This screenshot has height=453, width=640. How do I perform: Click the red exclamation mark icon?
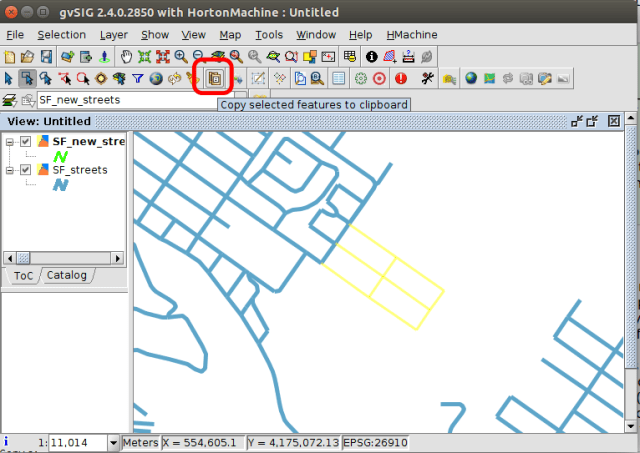401,78
